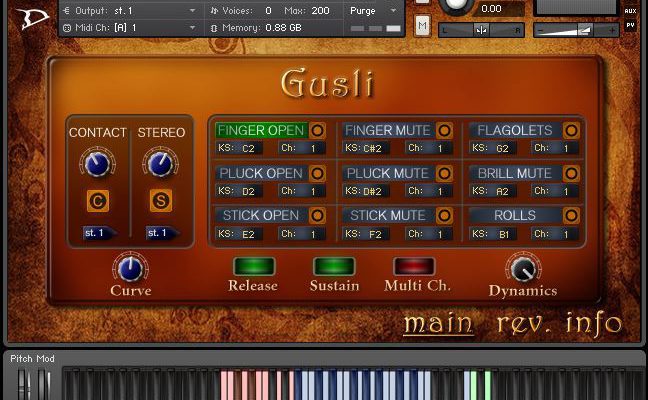
Task: Toggle the green Sustain switch
Action: 334,266
